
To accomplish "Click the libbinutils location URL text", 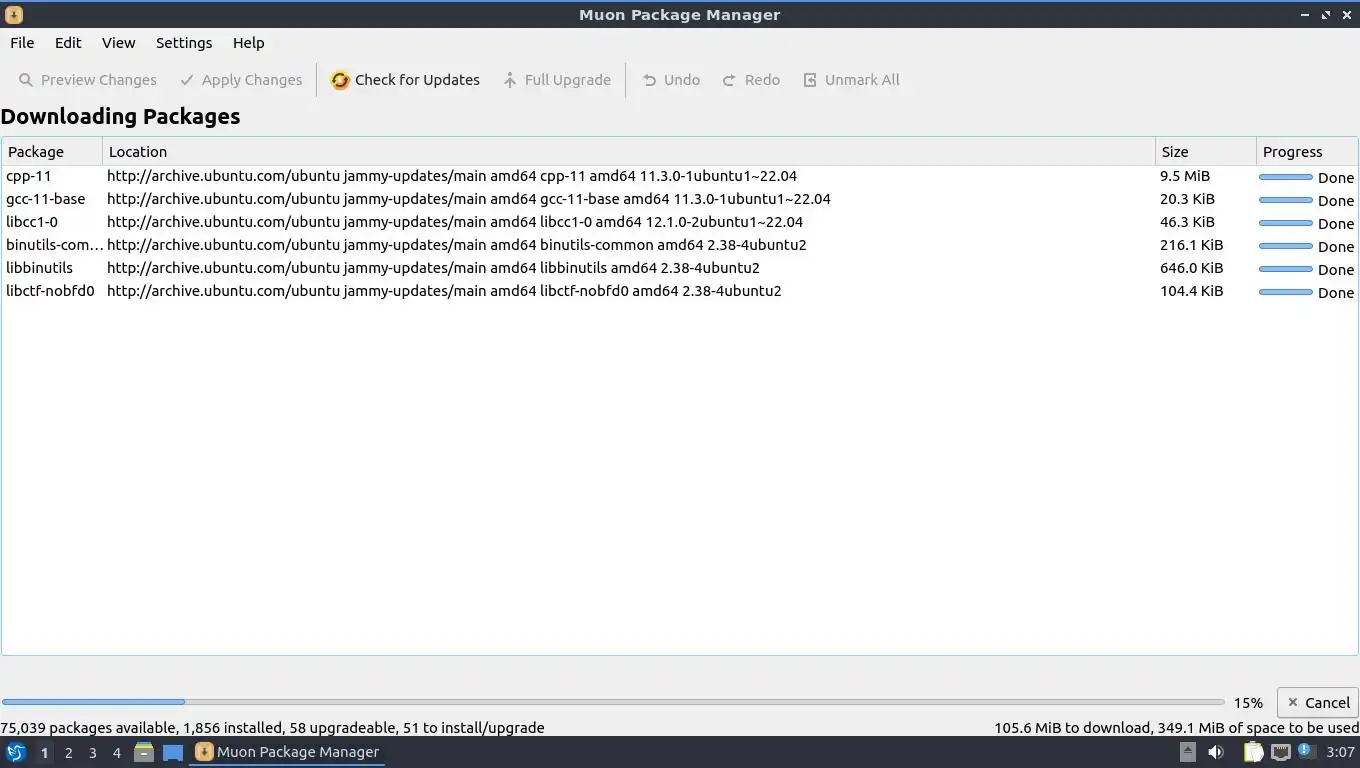I will 433,268.
